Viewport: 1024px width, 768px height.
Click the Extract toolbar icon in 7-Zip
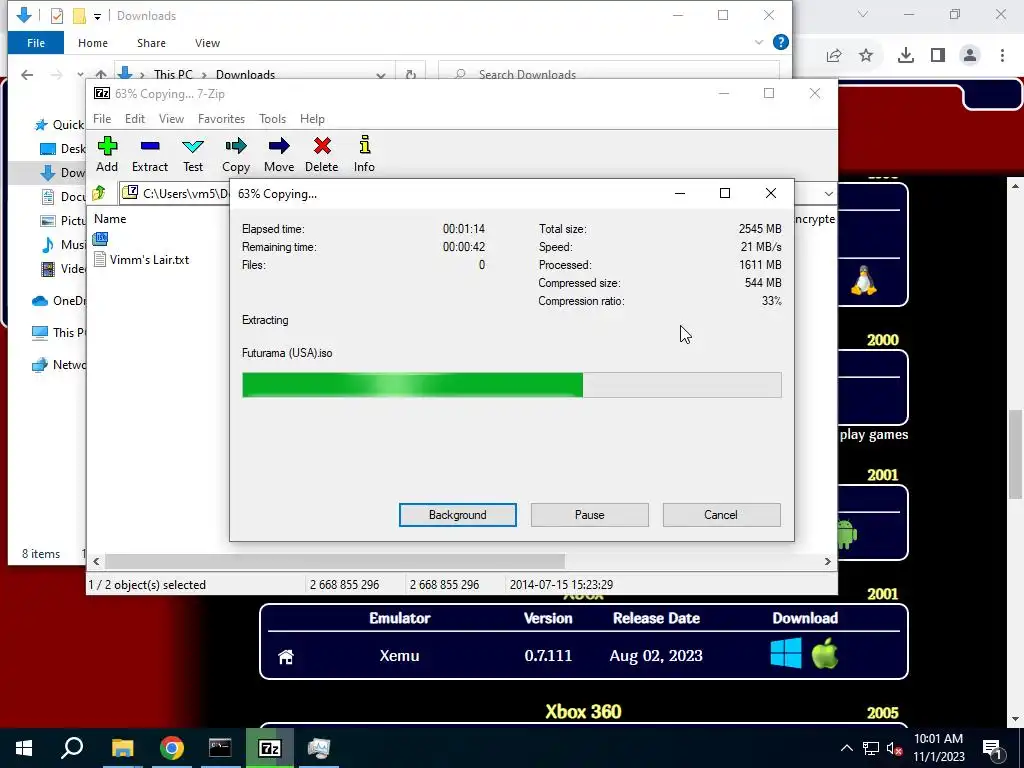(x=150, y=153)
